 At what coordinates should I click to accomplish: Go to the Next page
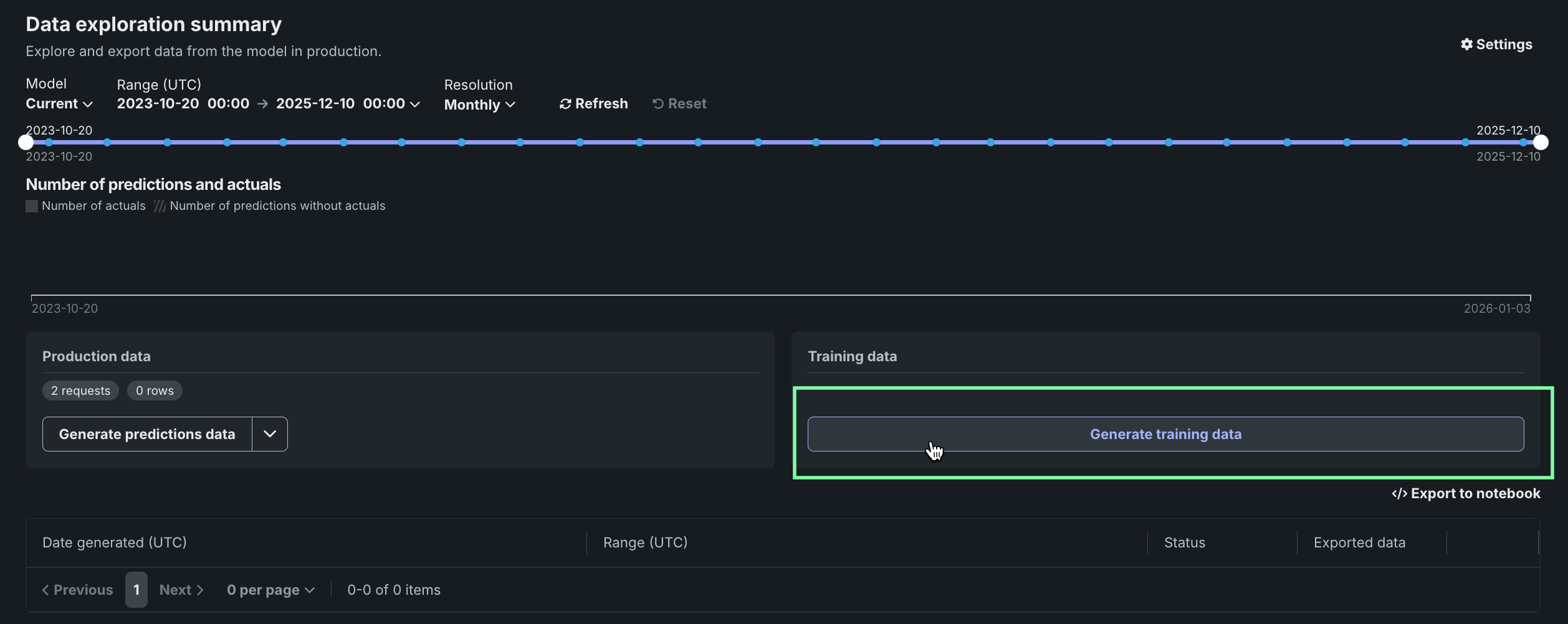pos(181,590)
